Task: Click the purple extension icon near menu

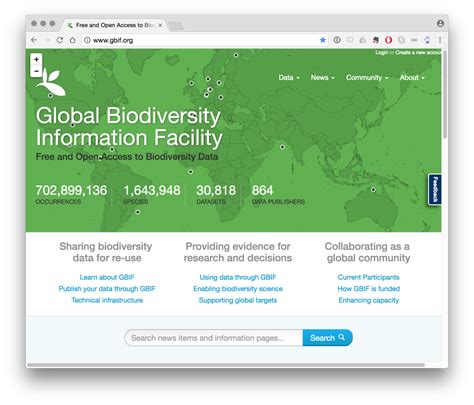Action: tap(427, 40)
